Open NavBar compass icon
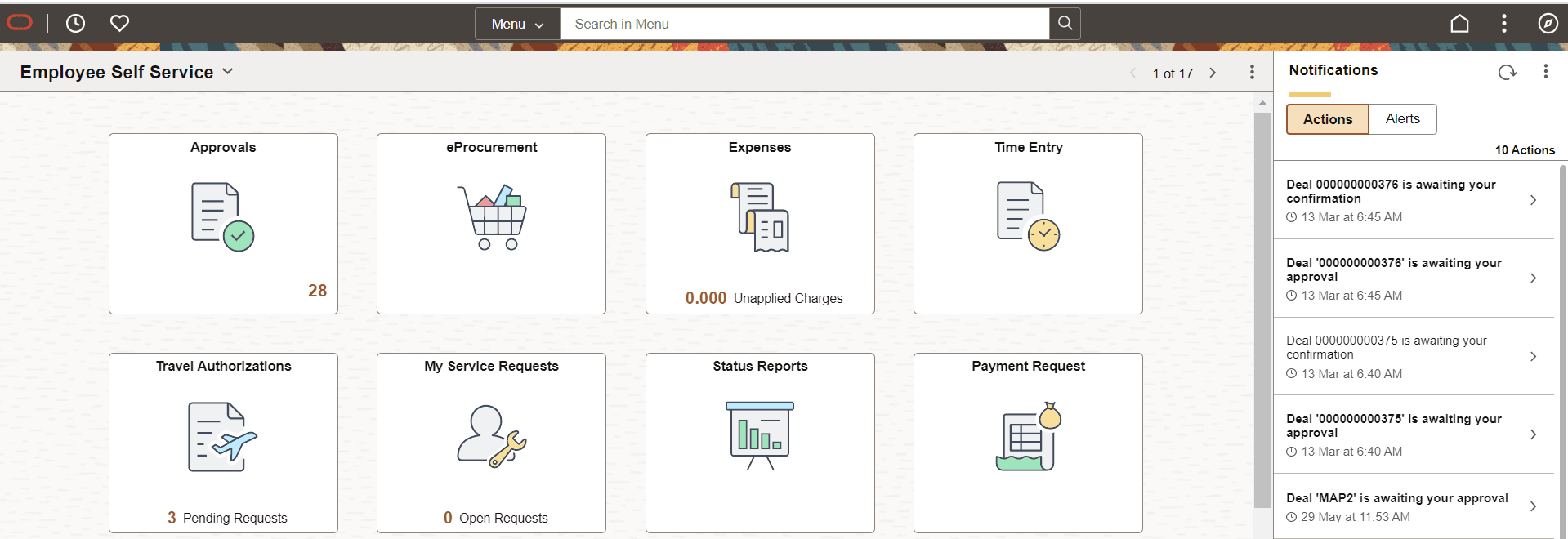 pos(1548,24)
